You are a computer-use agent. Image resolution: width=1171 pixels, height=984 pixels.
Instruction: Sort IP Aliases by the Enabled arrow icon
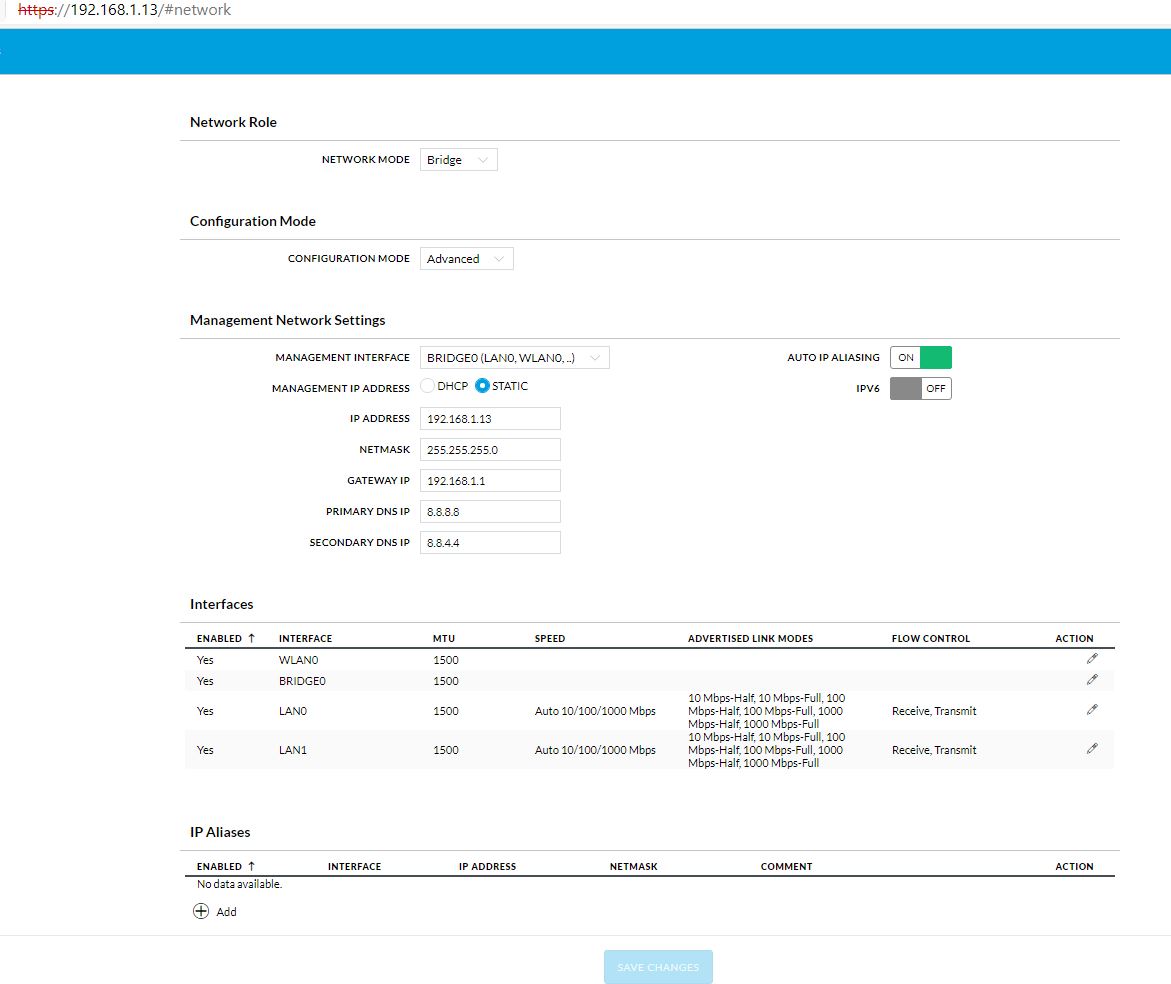point(252,866)
